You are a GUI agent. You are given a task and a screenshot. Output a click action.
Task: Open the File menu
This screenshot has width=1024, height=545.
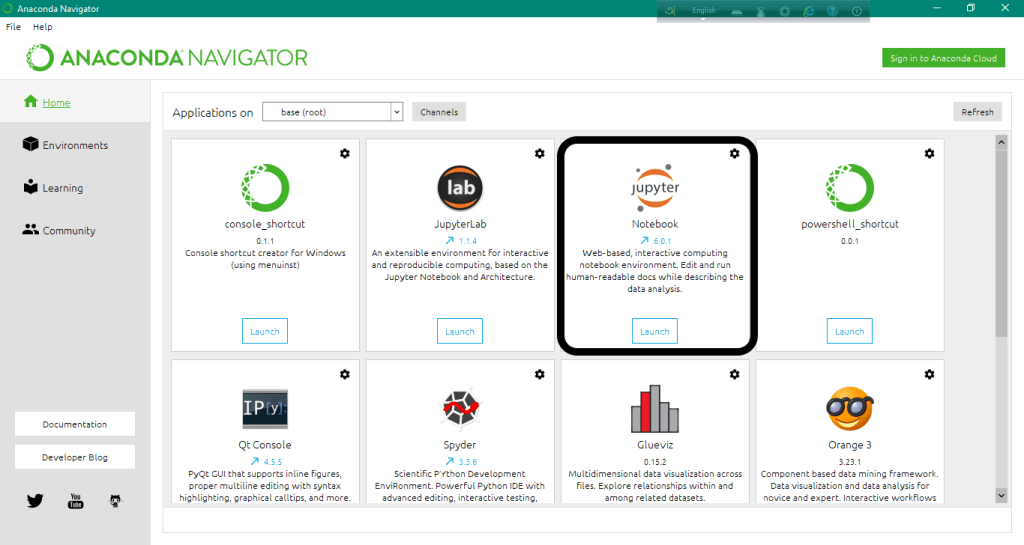(13, 27)
